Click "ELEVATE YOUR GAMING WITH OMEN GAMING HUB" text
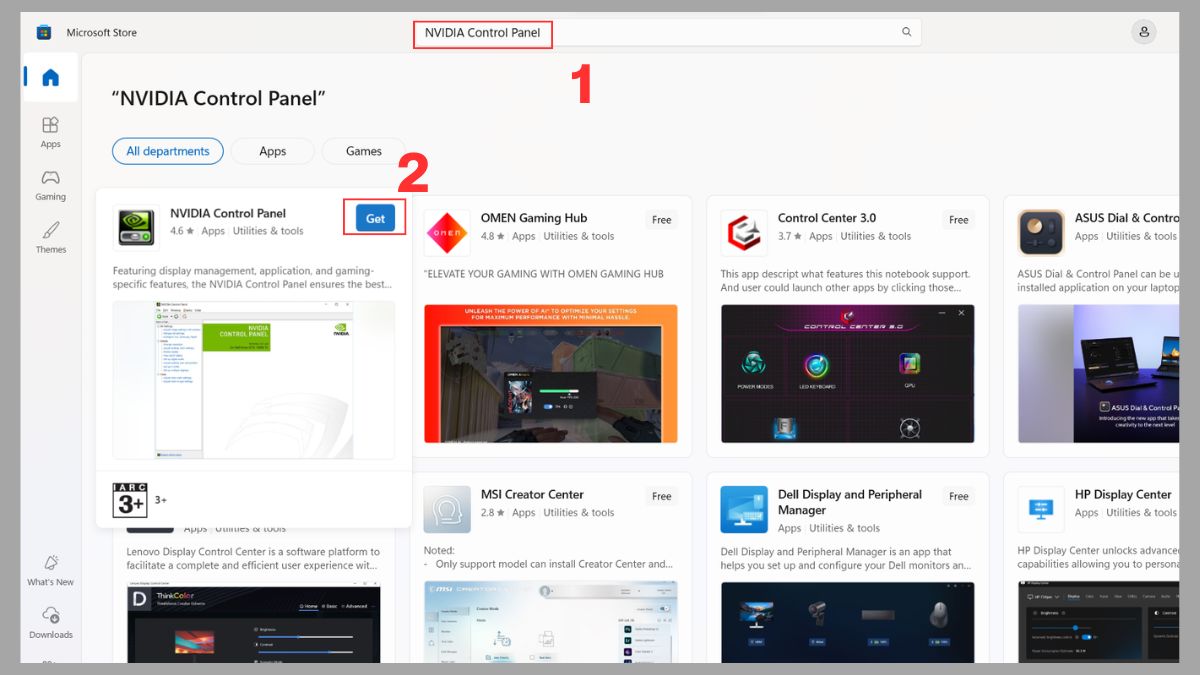This screenshot has height=675, width=1200. tap(544, 274)
